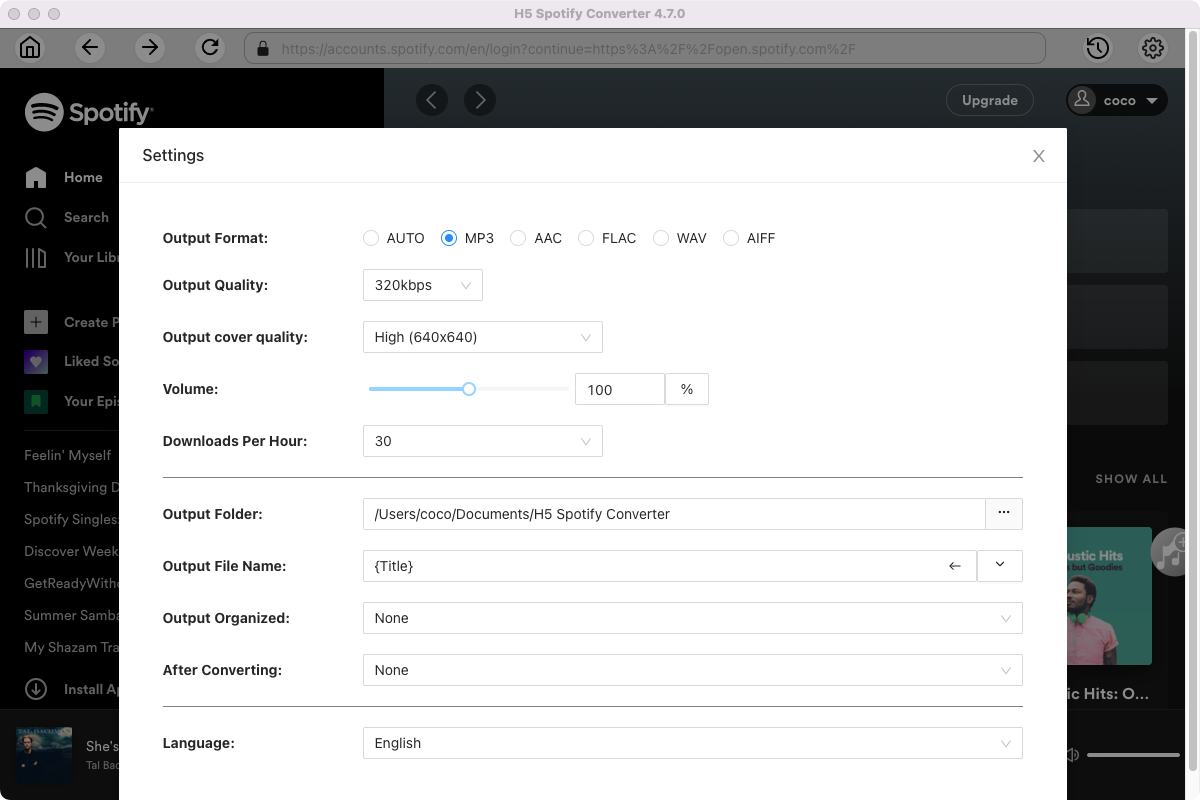
Task: Click the Search magnifier icon in sidebar
Action: click(36, 218)
